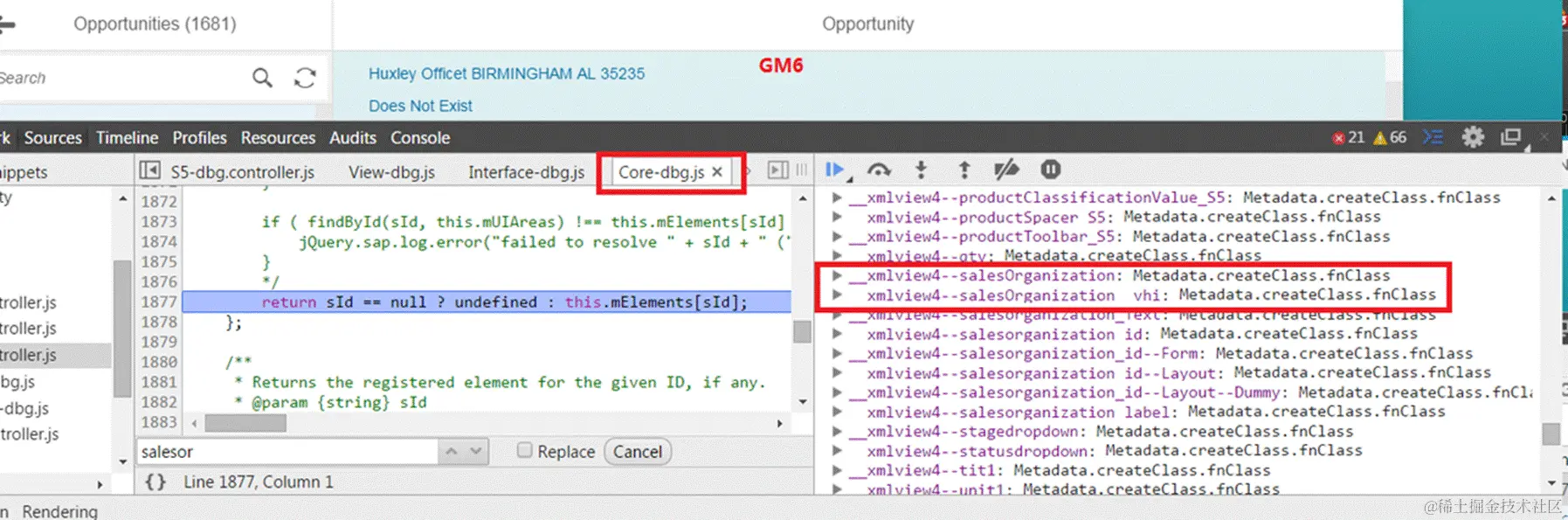Click the warning count 66
The width and height of the screenshot is (1568, 520).
[x=1390, y=137]
